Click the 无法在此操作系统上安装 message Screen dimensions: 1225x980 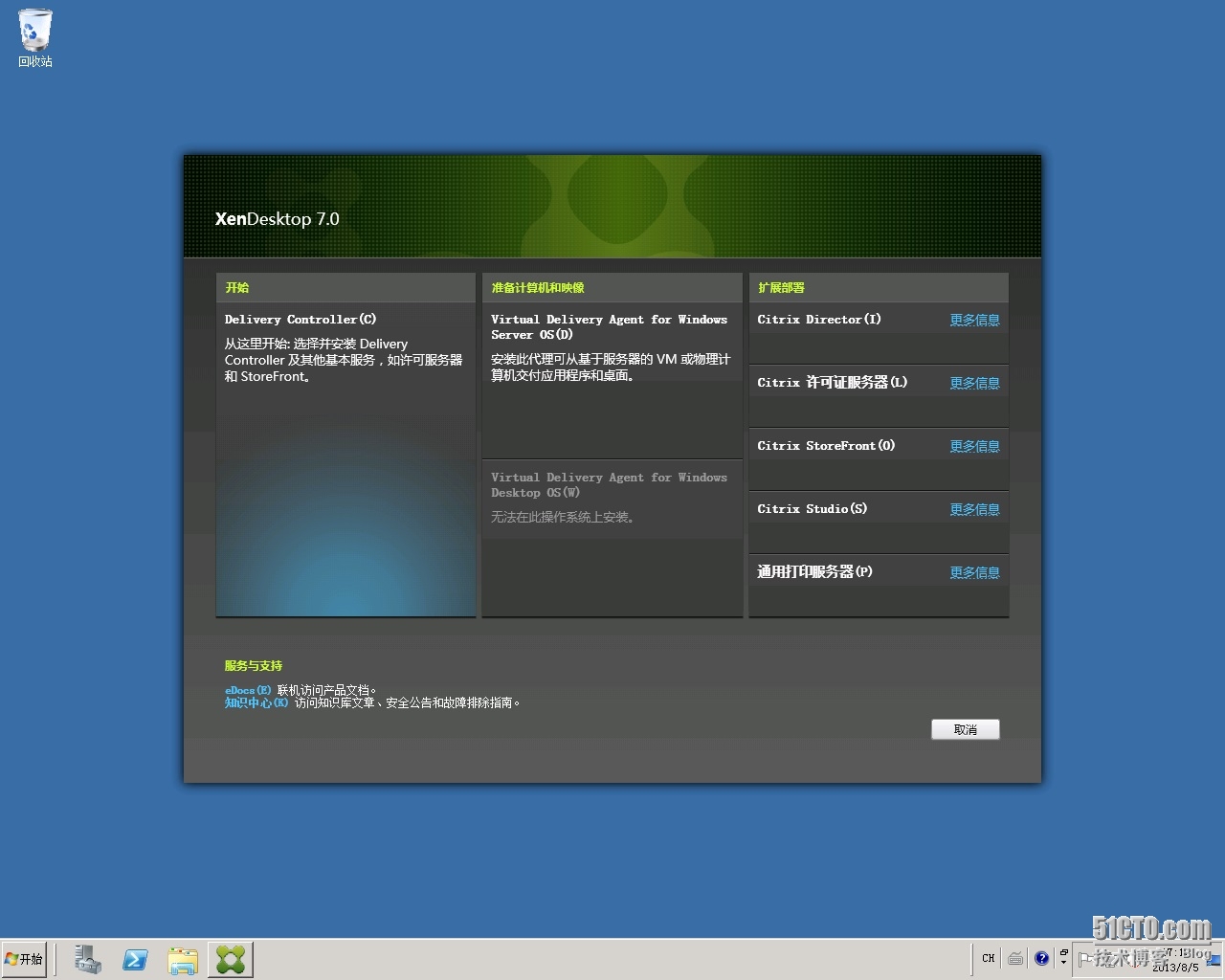point(563,518)
